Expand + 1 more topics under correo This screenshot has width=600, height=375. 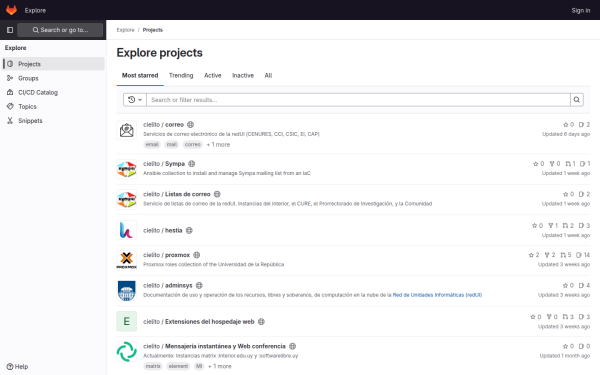[x=218, y=144]
